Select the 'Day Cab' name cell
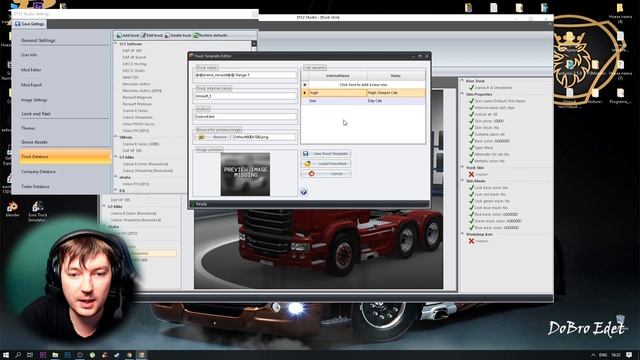The height and width of the screenshot is (360, 640). pos(396,100)
